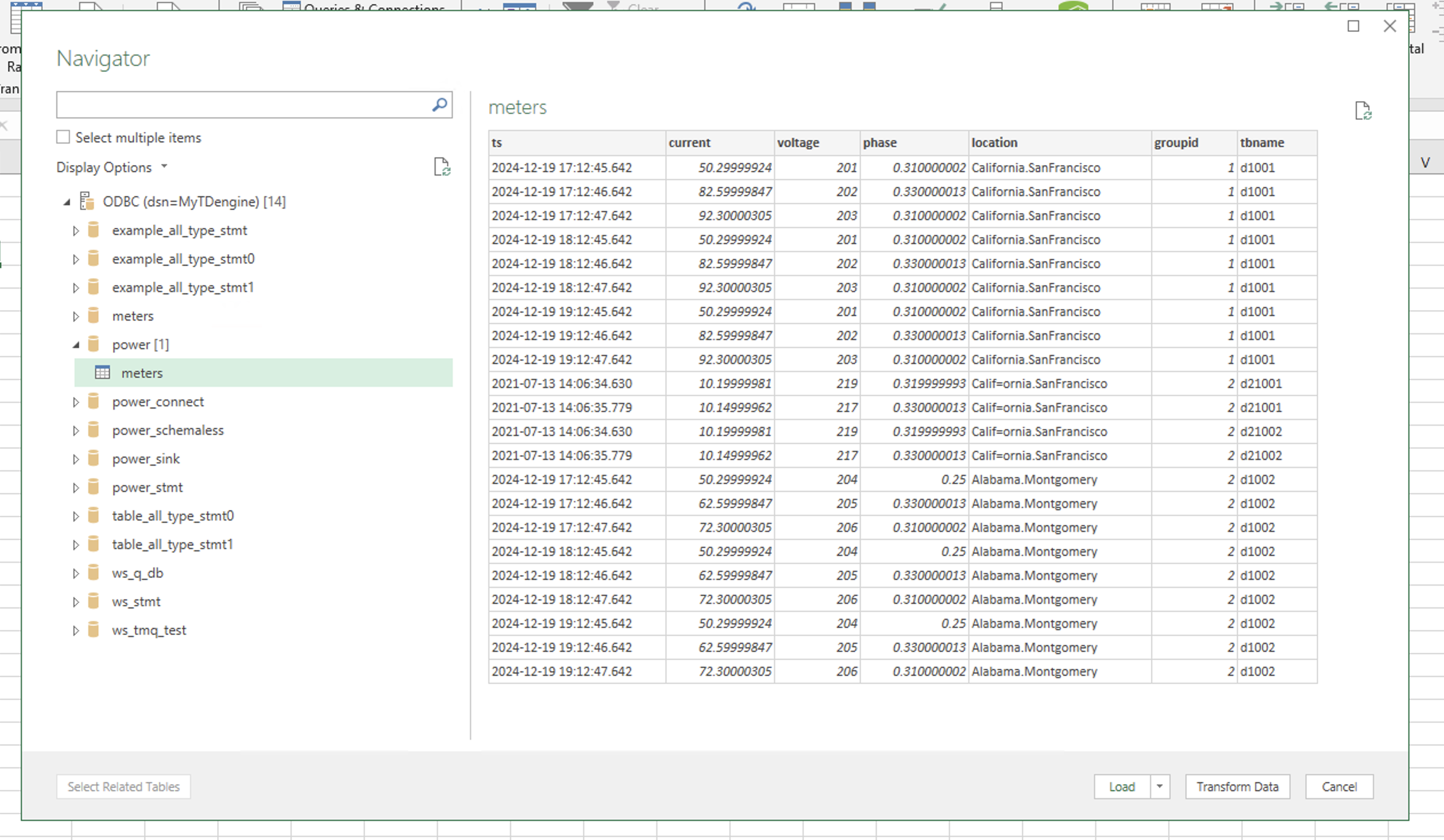Viewport: 1444px width, 840px height.
Task: Click the search icon in Navigator
Action: (438, 108)
